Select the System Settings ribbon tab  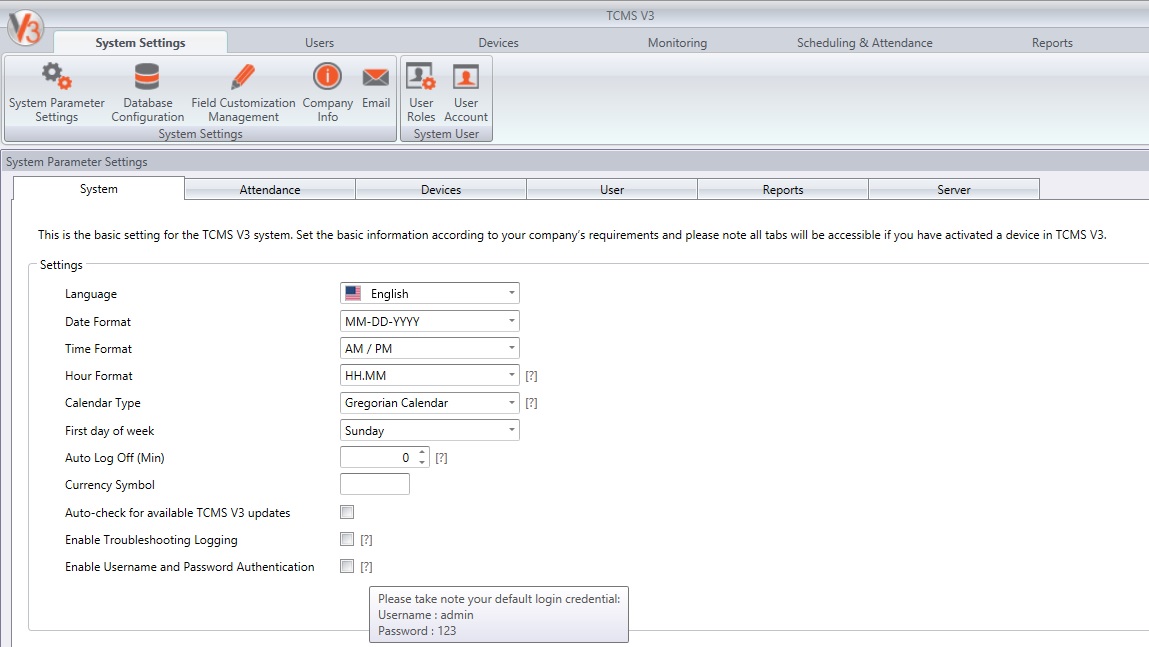140,42
